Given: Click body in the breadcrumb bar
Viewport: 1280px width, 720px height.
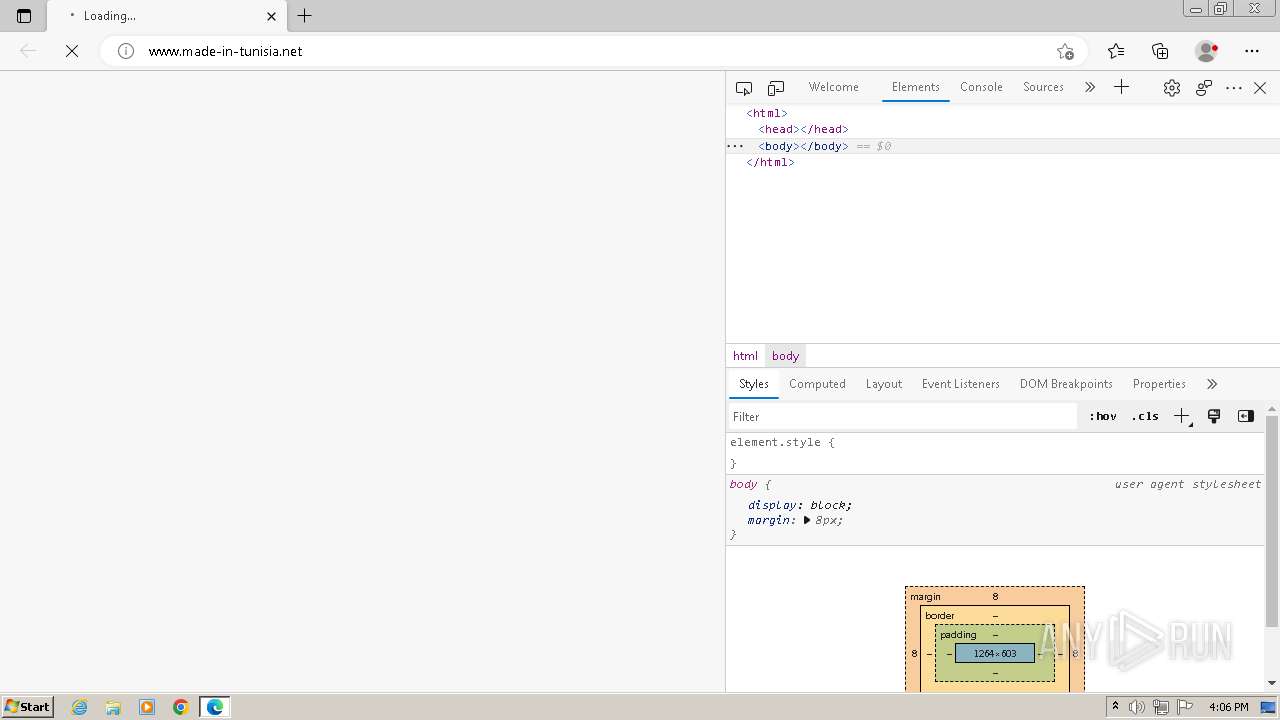Looking at the screenshot, I should pyautogui.click(x=785, y=356).
